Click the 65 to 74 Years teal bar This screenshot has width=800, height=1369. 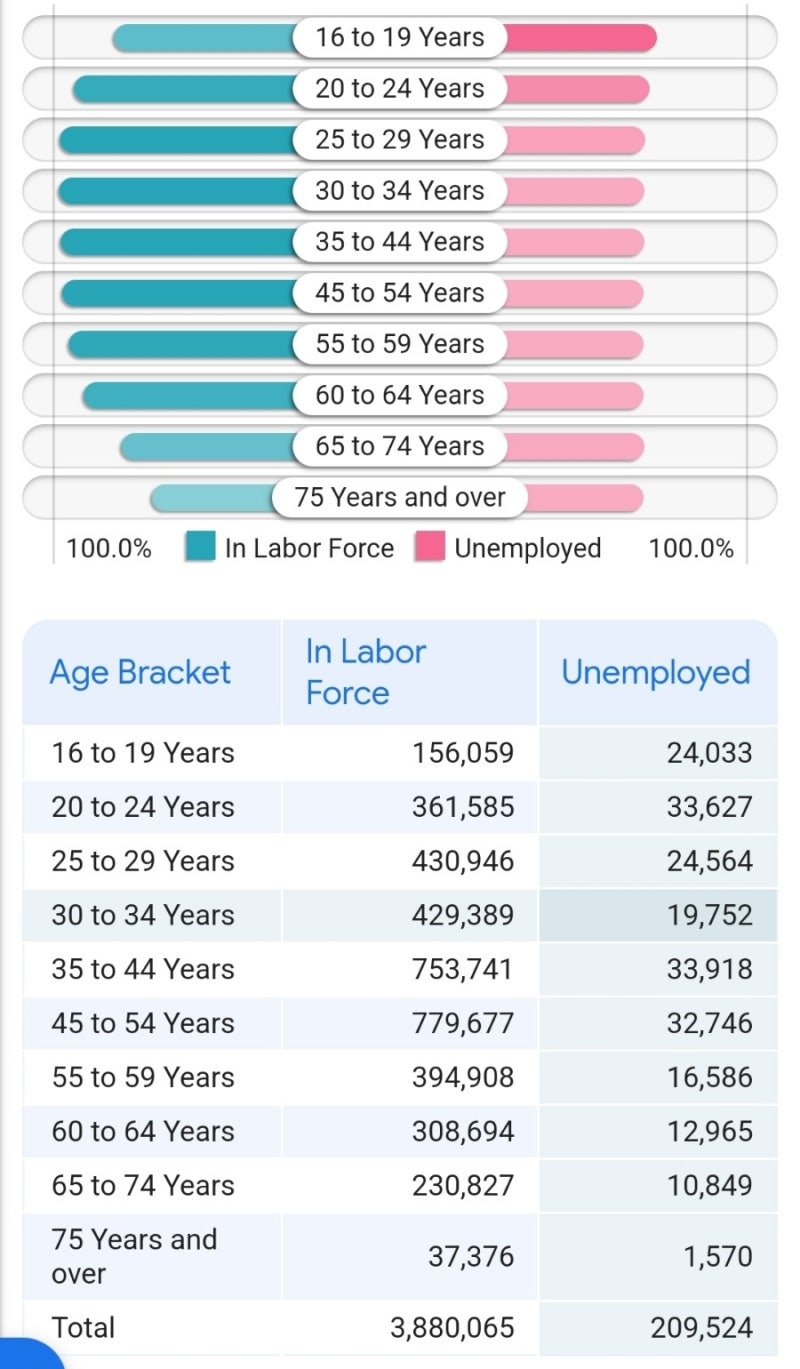(206, 447)
